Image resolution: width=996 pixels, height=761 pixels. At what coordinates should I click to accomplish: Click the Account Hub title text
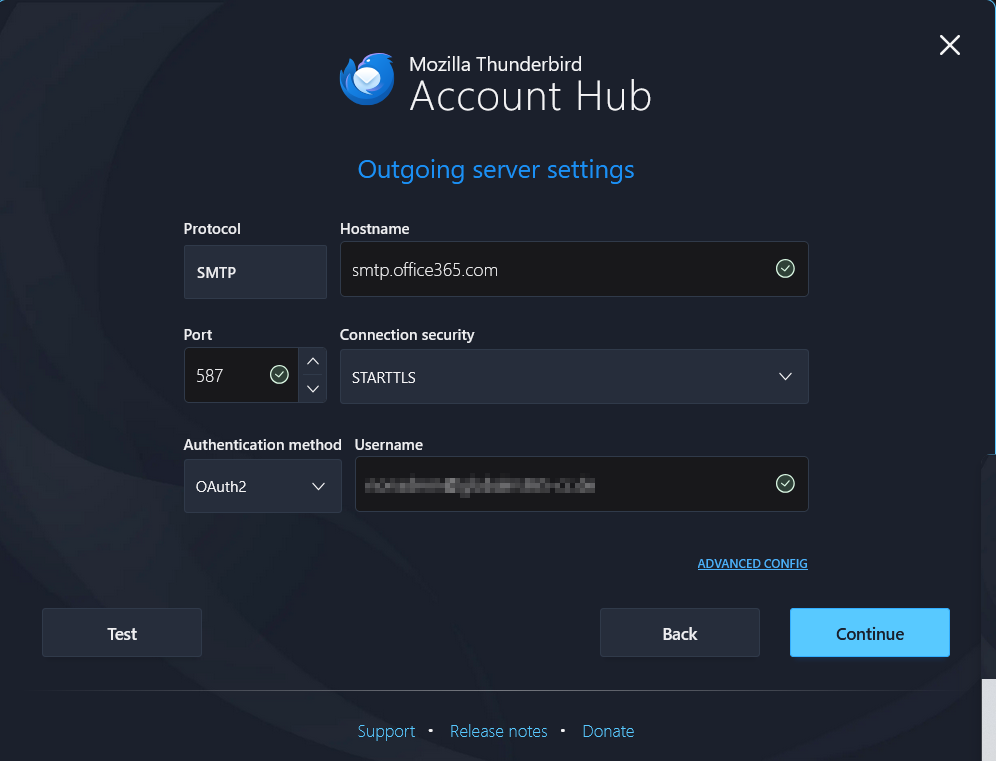pos(531,97)
